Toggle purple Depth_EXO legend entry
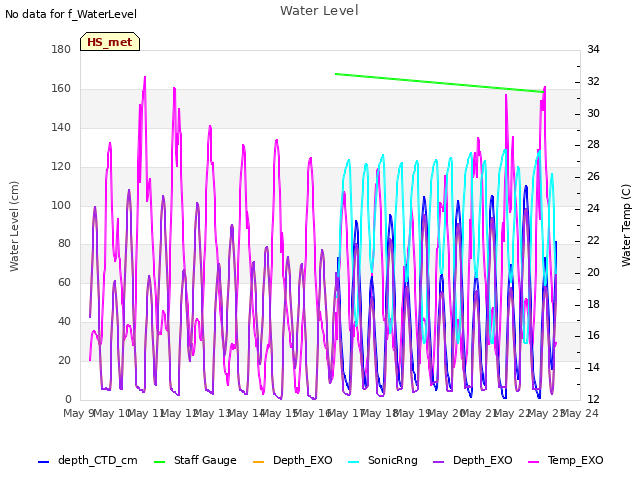The height and width of the screenshot is (480, 640). coord(473,460)
